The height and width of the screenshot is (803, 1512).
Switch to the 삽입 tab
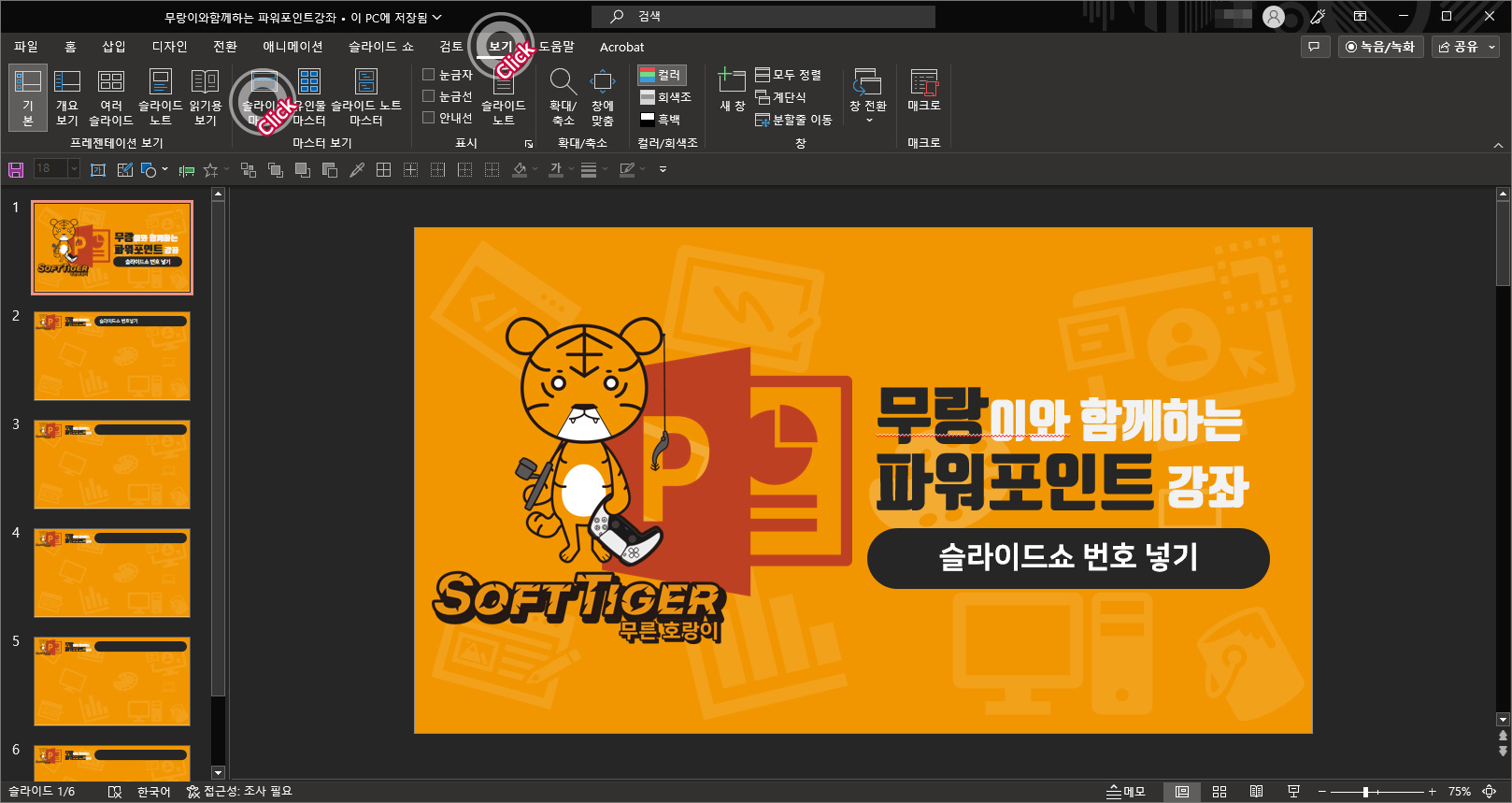coord(114,47)
